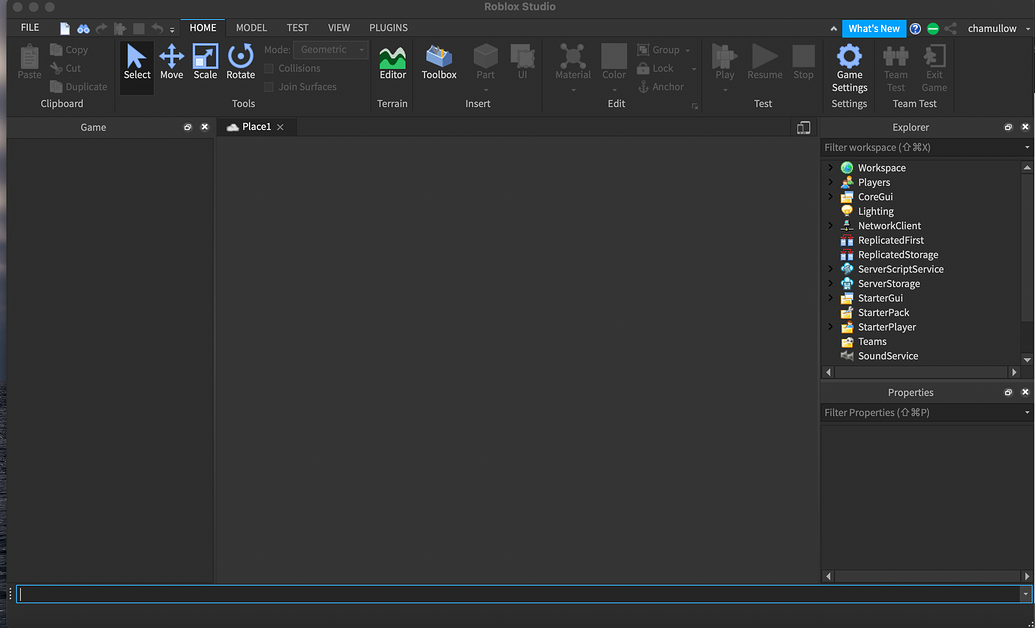Screen dimensions: 1035x628
Task: Open the command bar history dropdown
Action: (x=1025, y=594)
